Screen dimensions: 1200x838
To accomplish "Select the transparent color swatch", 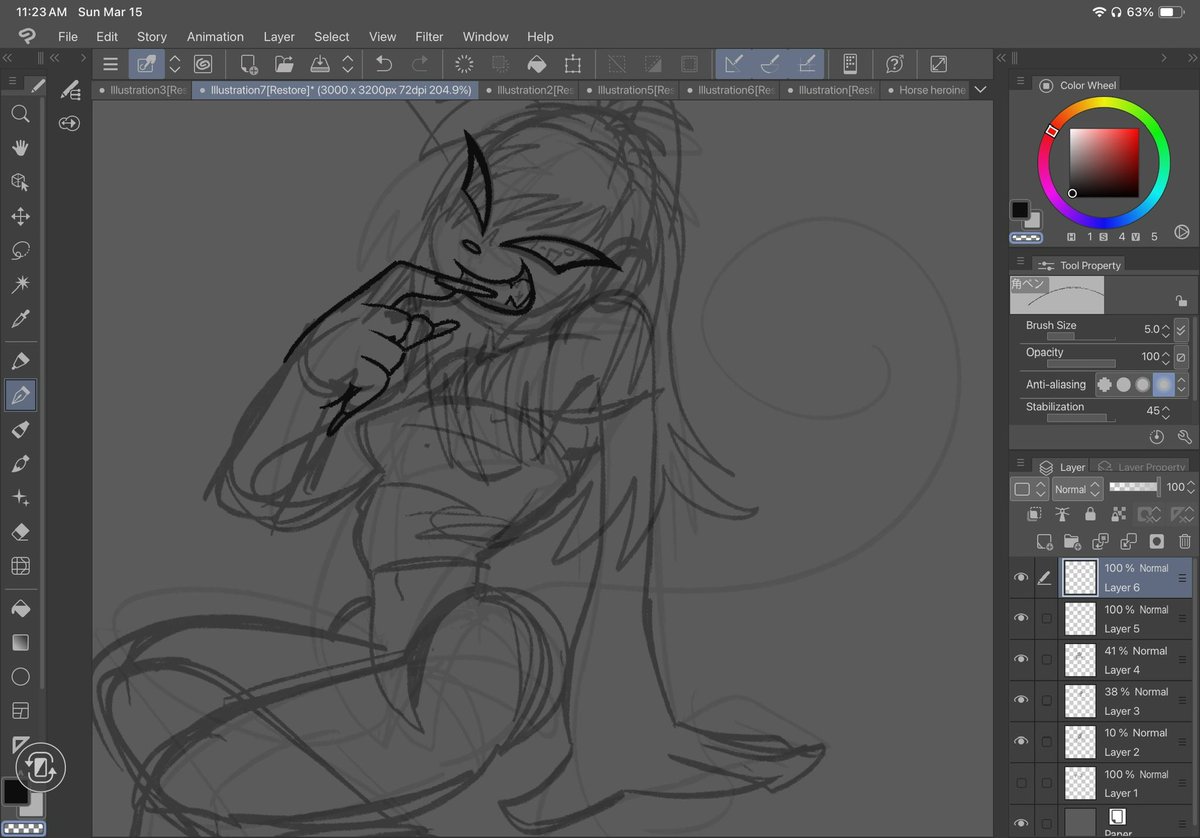I will pos(1027,238).
